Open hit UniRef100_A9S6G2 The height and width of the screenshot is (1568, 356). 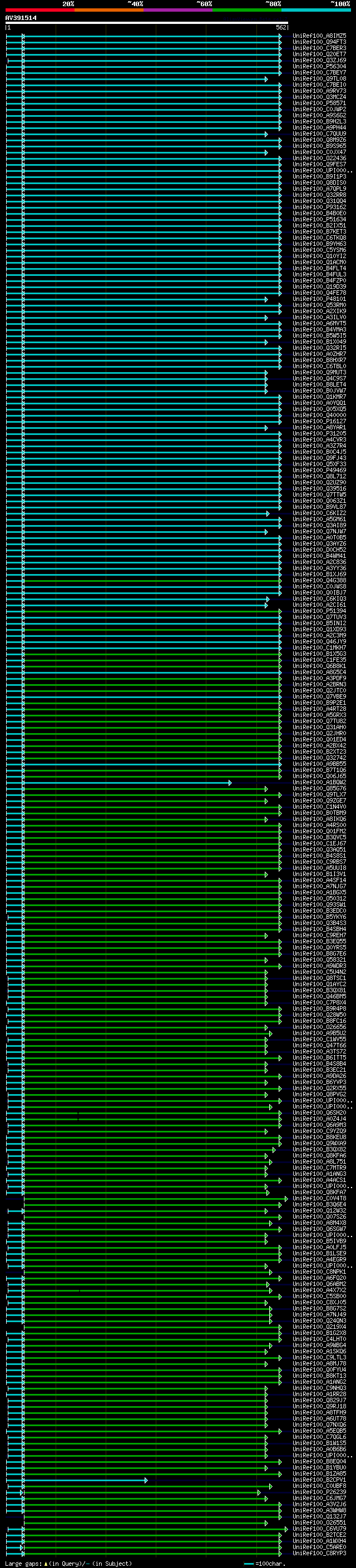pos(319,115)
